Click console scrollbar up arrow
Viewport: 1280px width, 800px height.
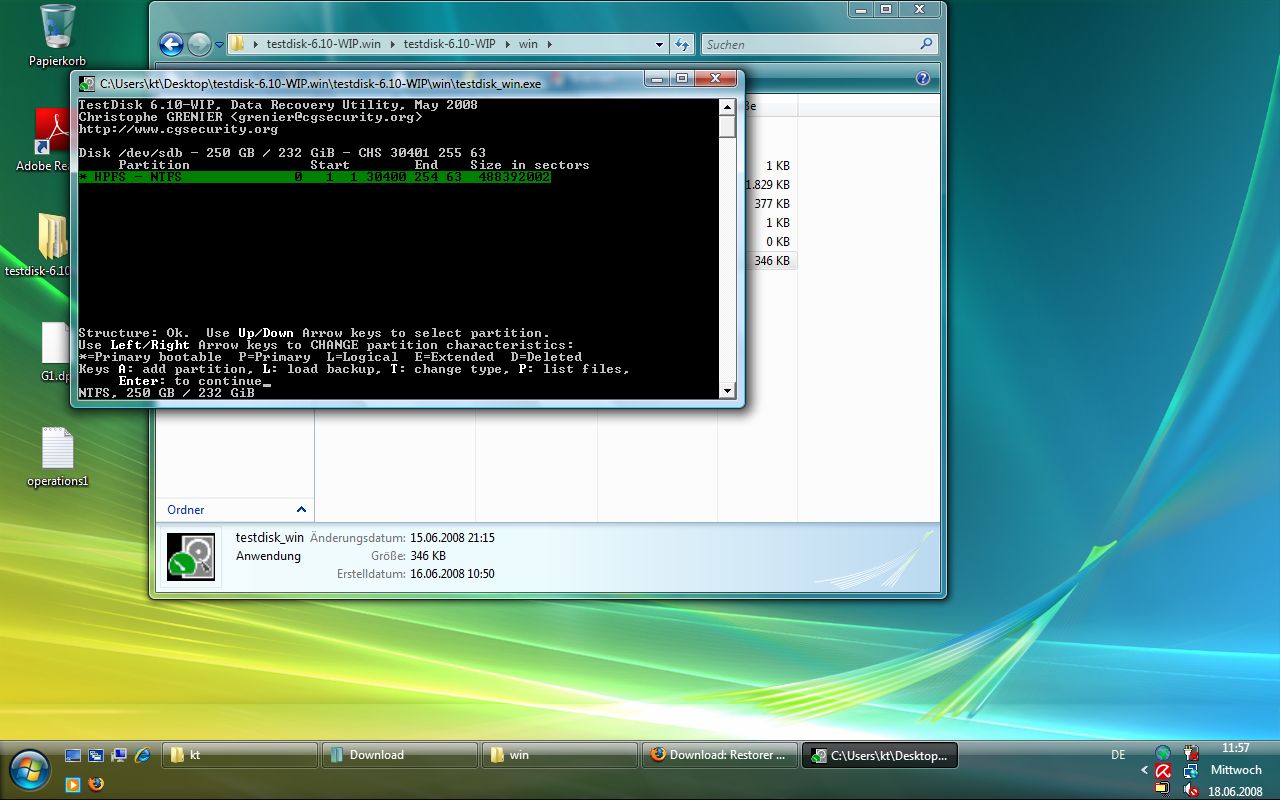727,107
